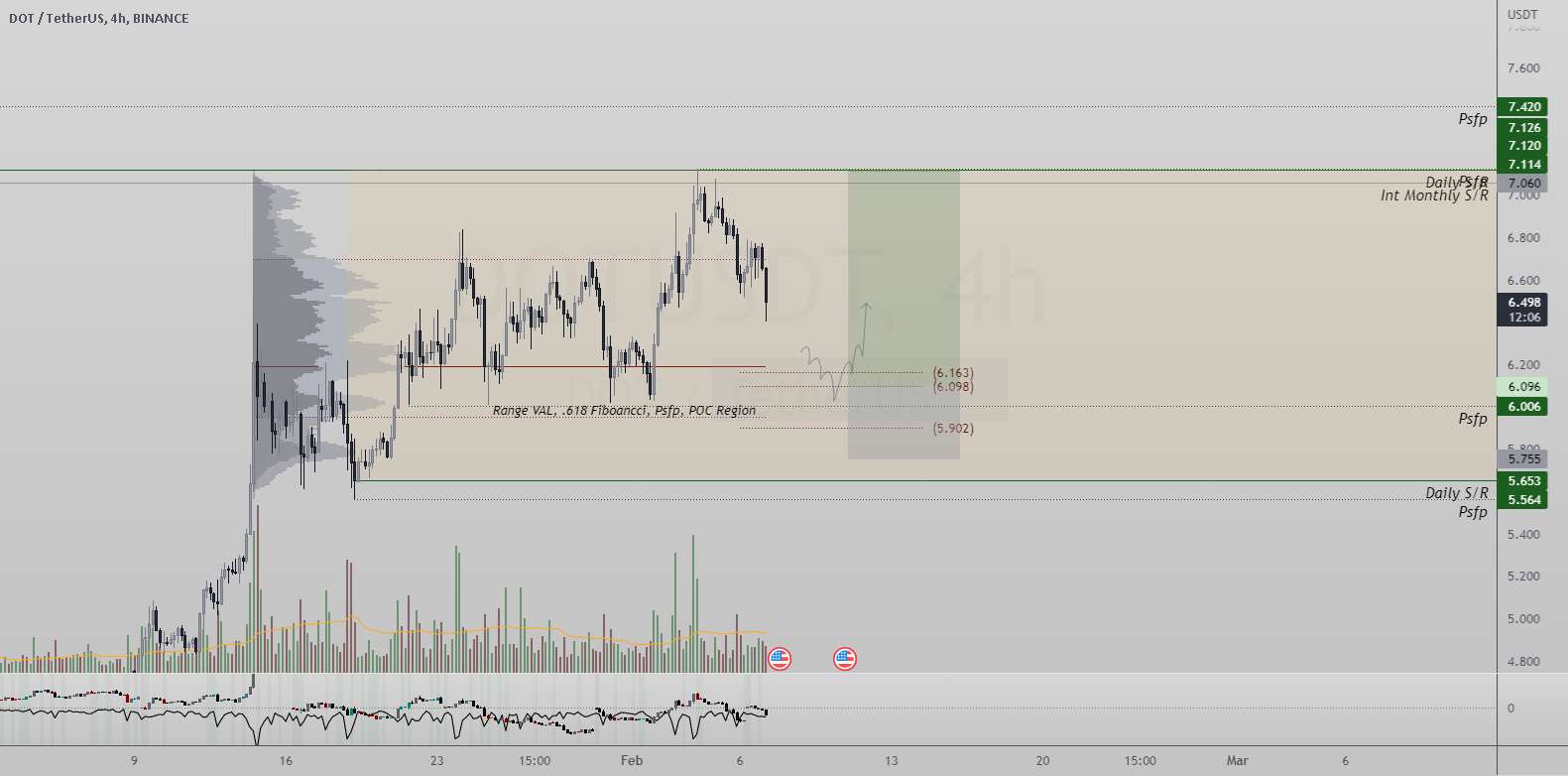Click the (6.163) level annotation
This screenshot has width=1568, height=776.
coord(953,373)
